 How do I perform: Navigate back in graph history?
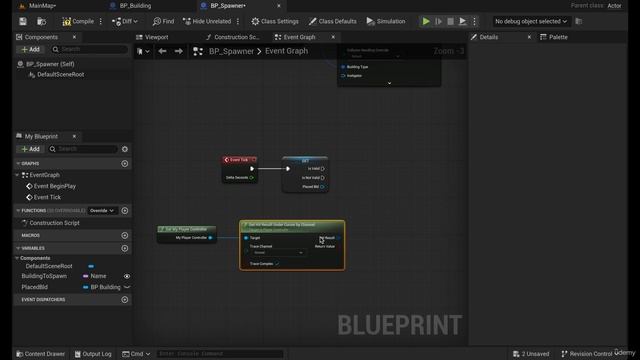pyautogui.click(x=162, y=51)
